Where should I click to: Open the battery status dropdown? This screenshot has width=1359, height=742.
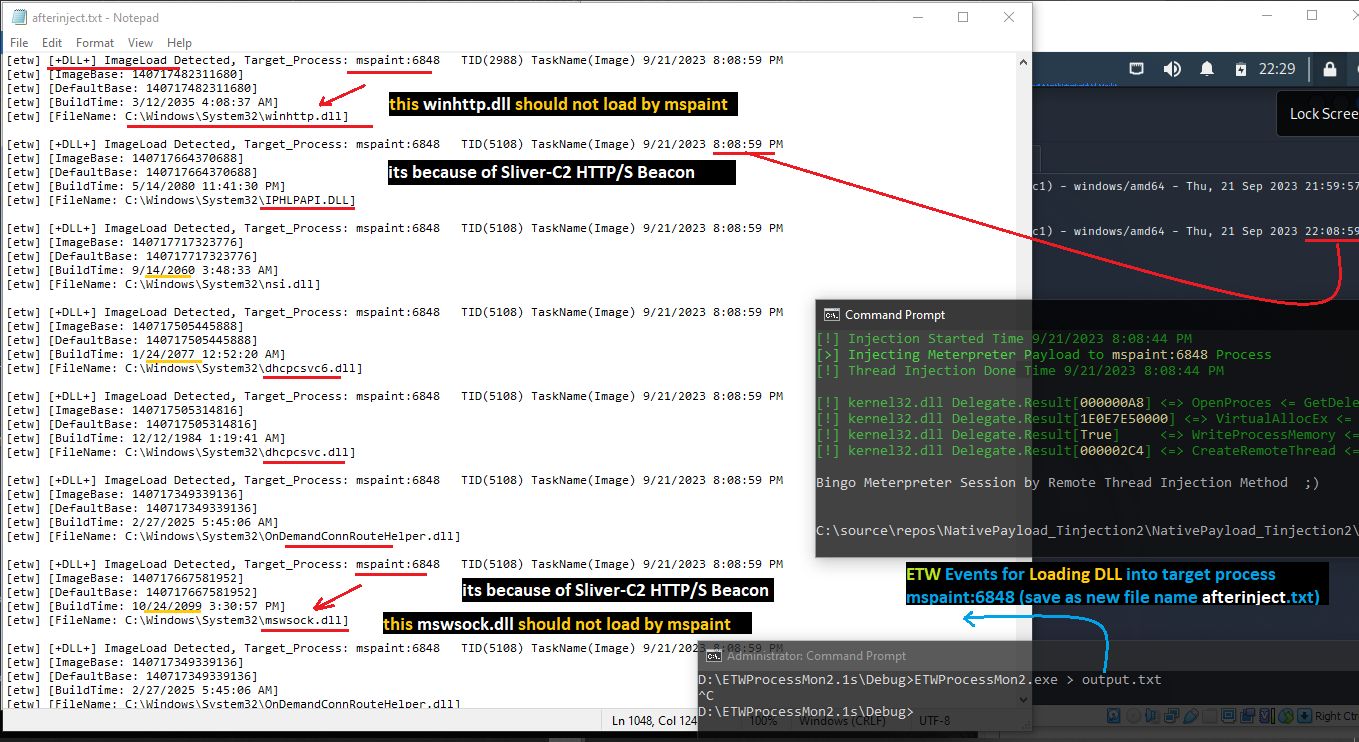point(1241,69)
